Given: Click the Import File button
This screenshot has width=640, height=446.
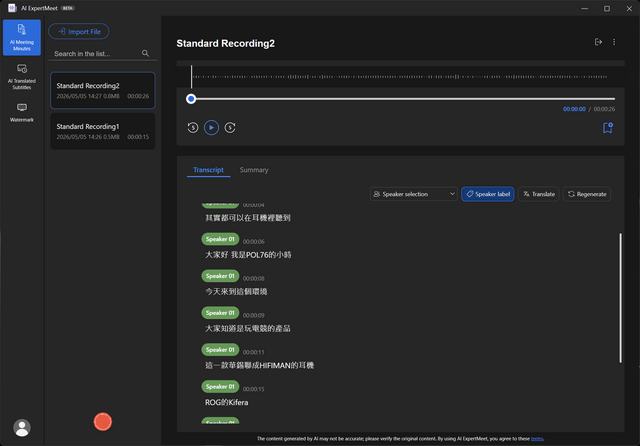Looking at the screenshot, I should point(79,31).
